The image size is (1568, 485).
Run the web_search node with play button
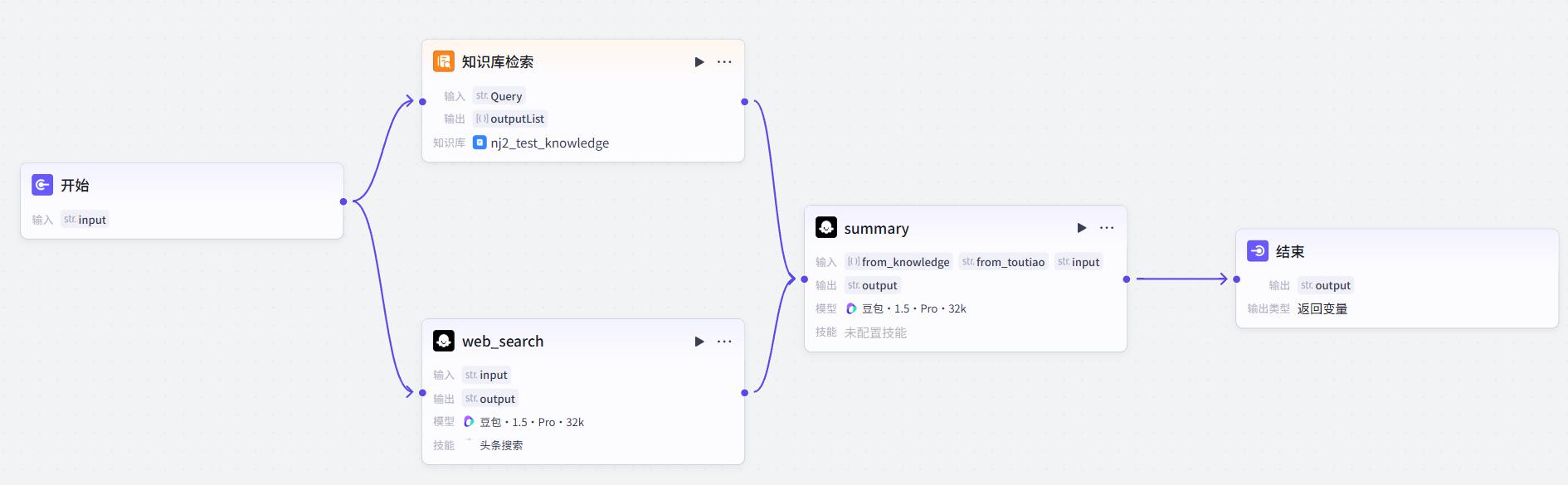tap(699, 342)
